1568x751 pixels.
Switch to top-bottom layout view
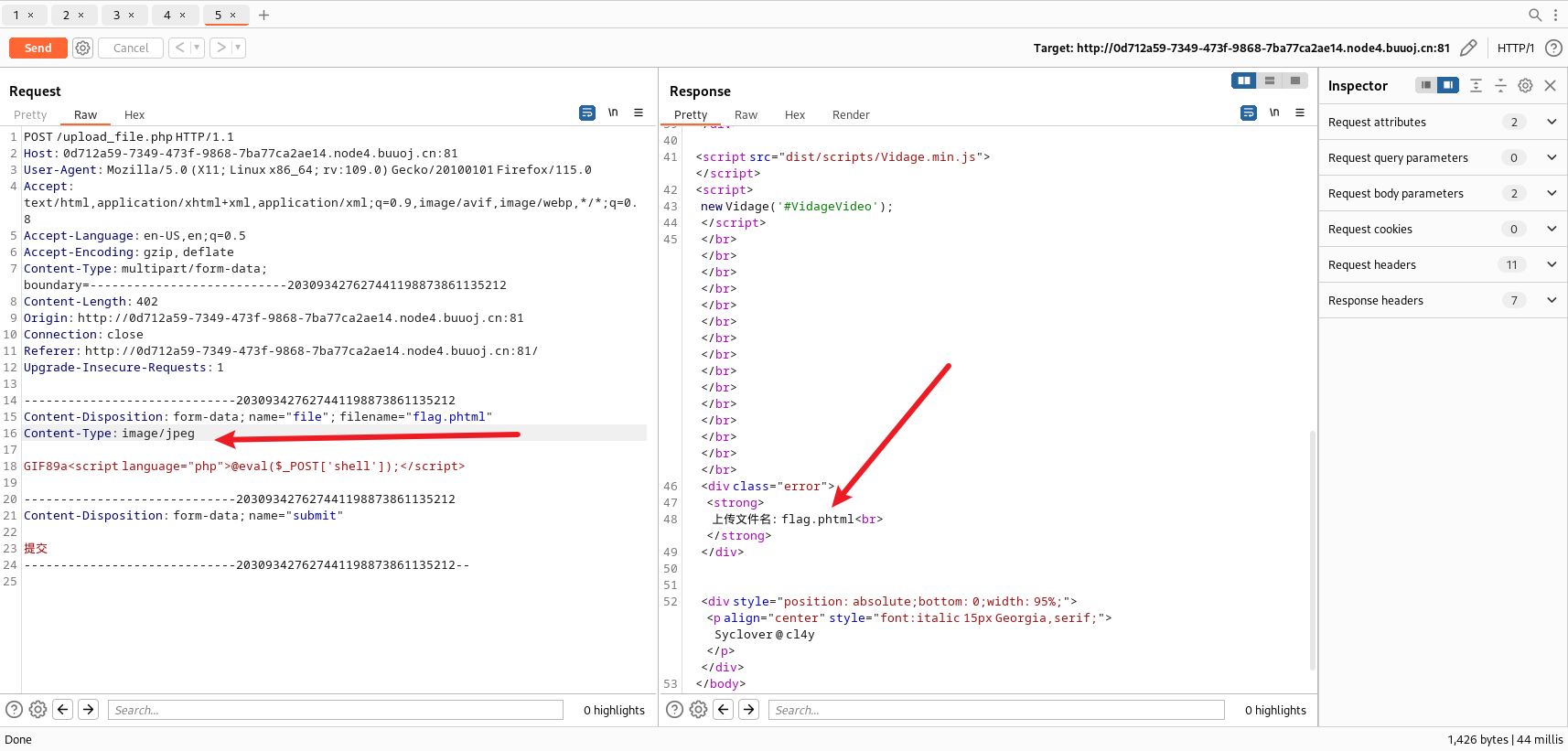[1270, 80]
